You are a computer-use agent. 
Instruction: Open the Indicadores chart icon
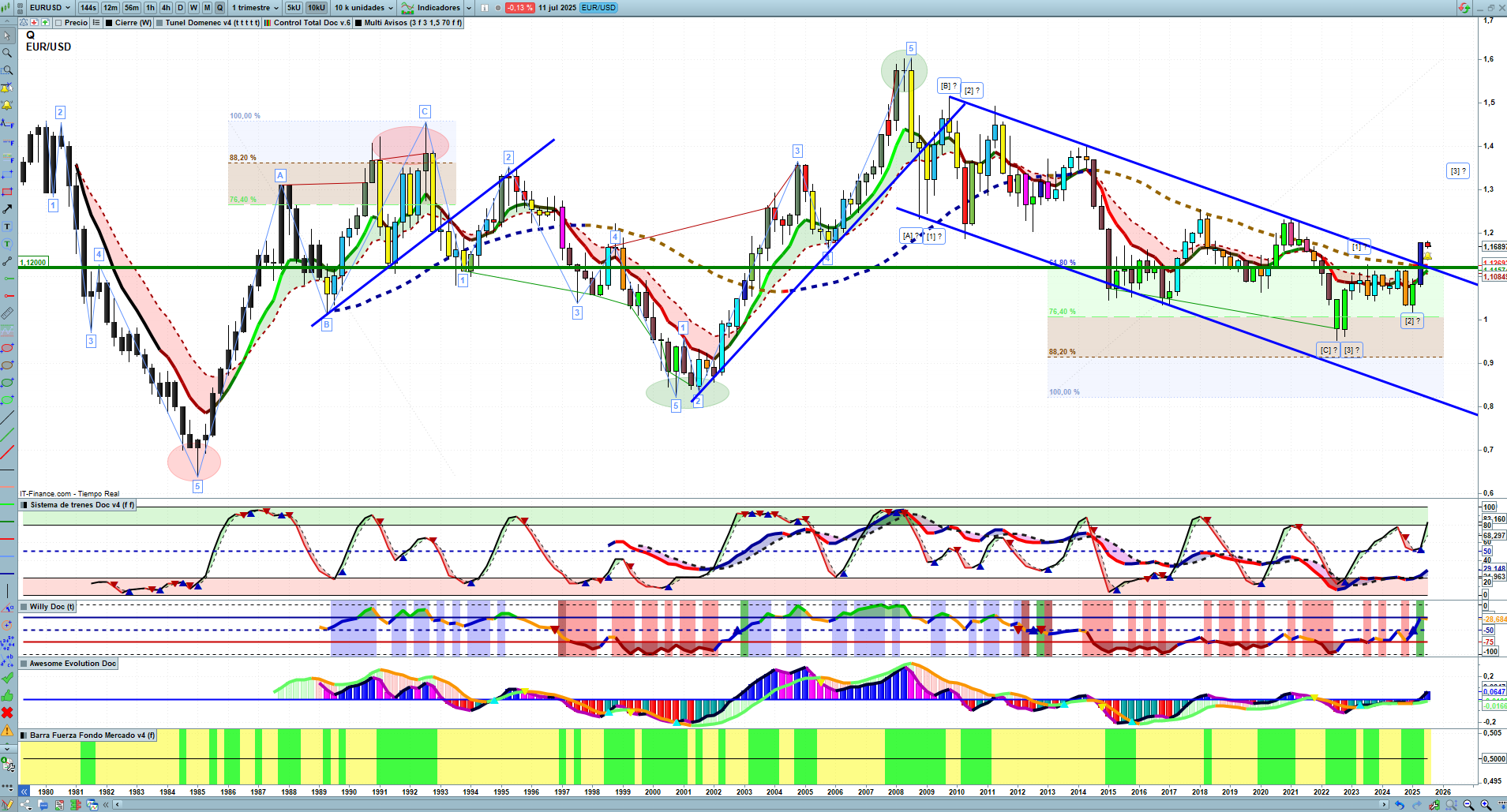tap(407, 8)
